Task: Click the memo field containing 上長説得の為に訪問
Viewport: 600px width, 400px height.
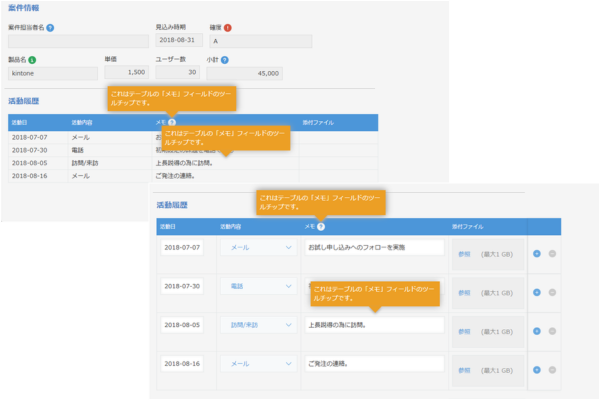Action: pyautogui.click(x=374, y=325)
